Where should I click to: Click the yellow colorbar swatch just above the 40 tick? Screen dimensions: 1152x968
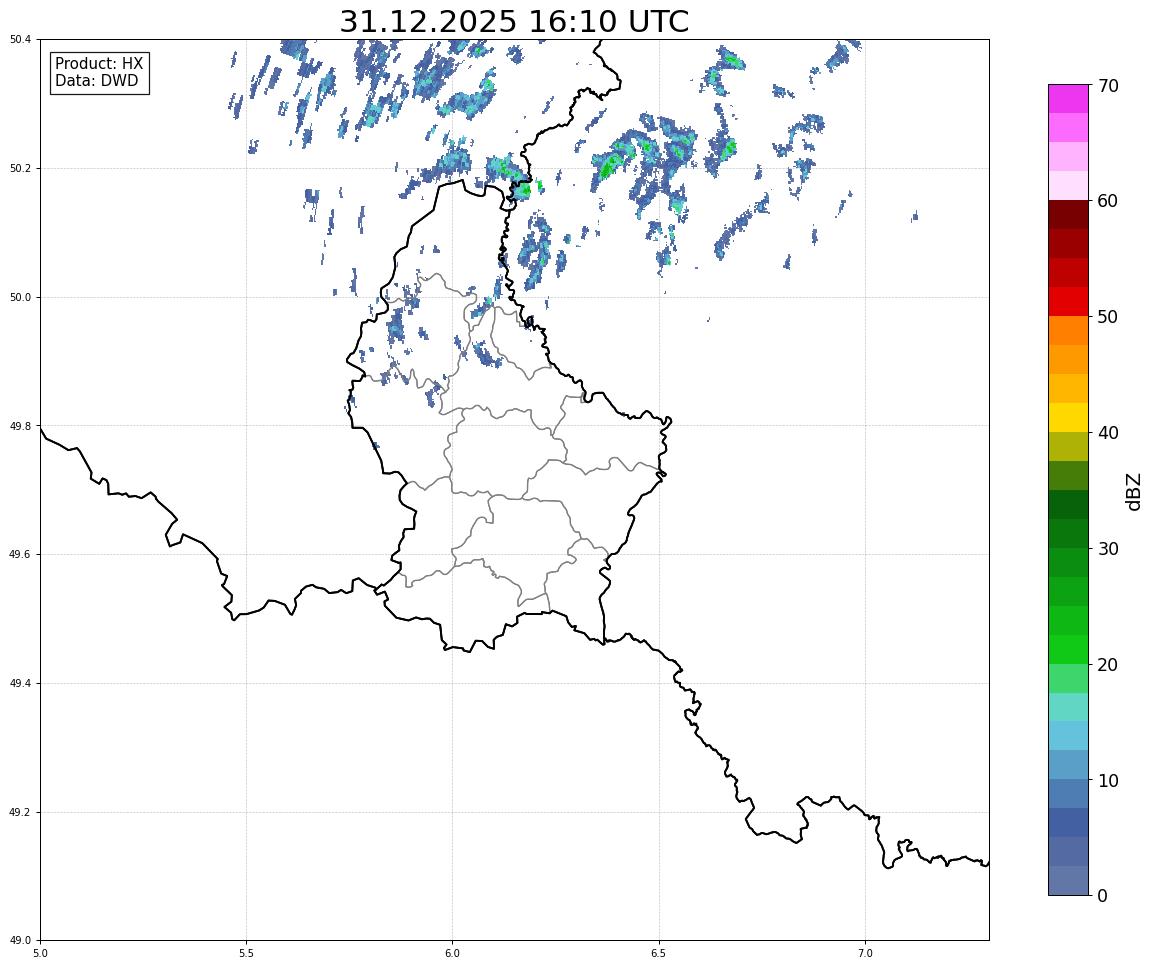click(1068, 418)
